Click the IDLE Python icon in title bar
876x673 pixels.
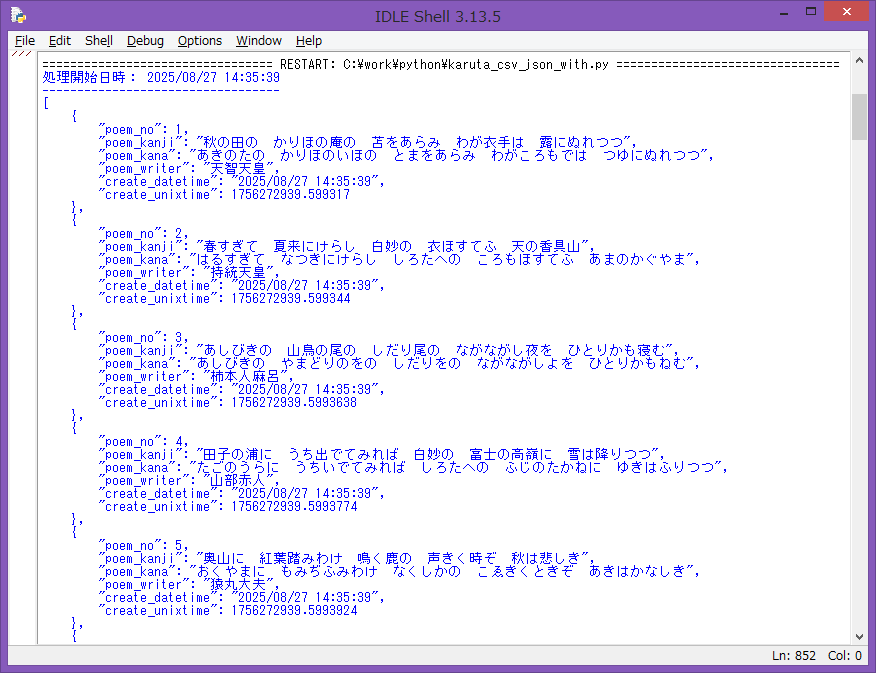(x=18, y=15)
